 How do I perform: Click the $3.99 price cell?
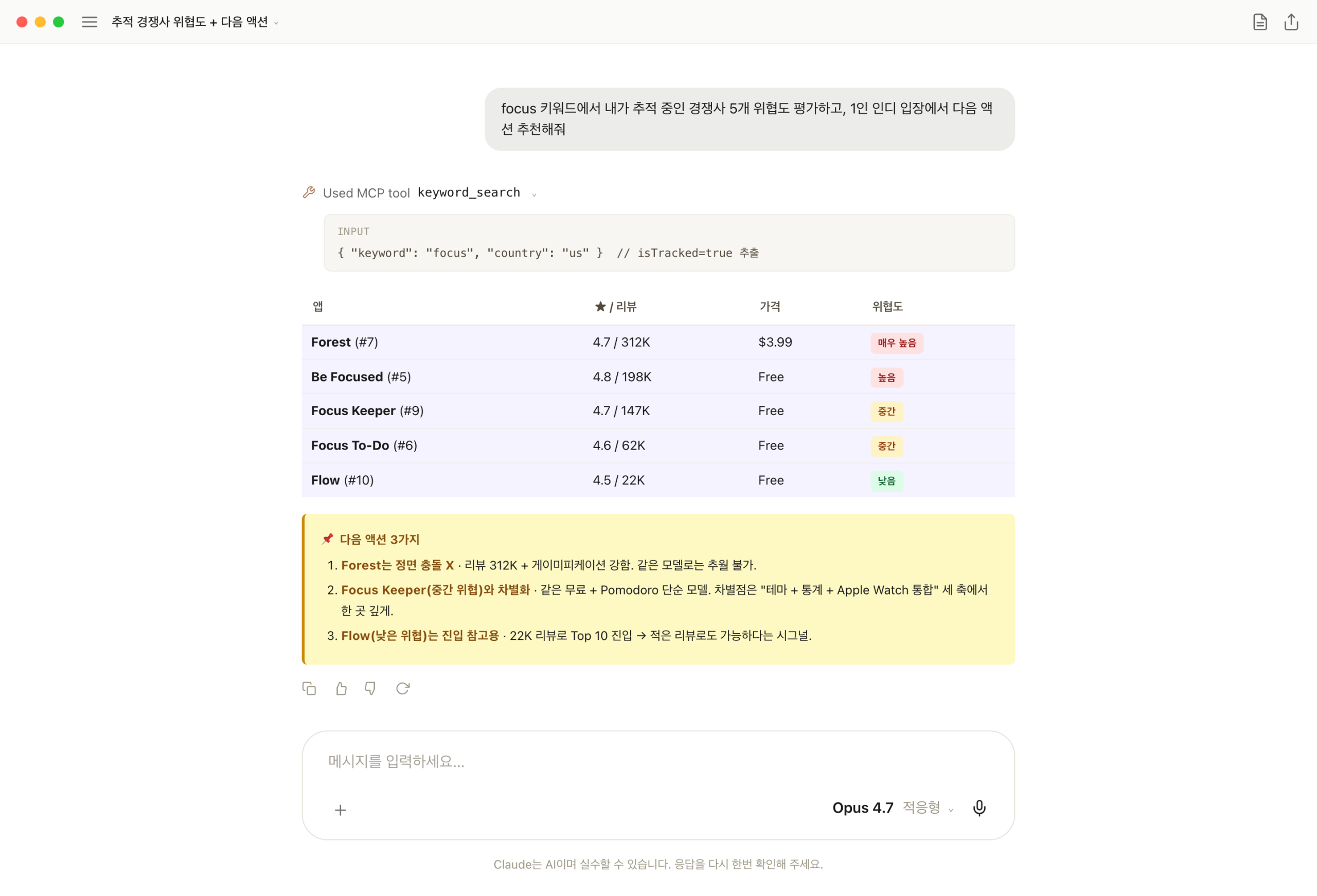(775, 343)
